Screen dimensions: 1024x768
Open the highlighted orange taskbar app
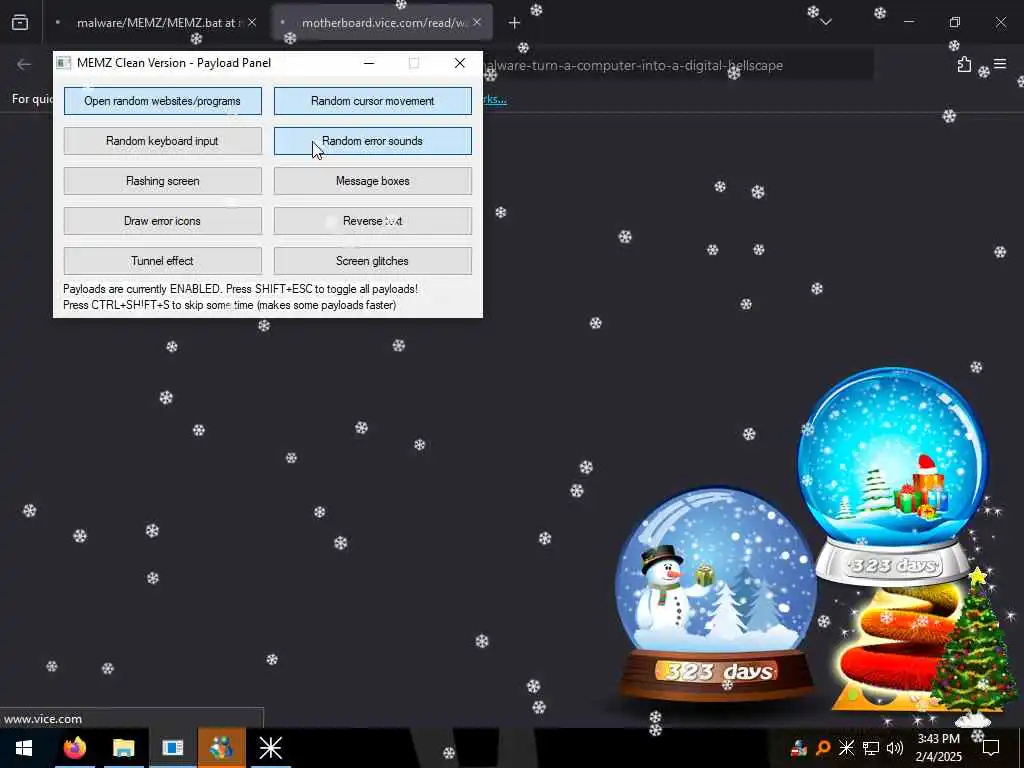(221, 748)
